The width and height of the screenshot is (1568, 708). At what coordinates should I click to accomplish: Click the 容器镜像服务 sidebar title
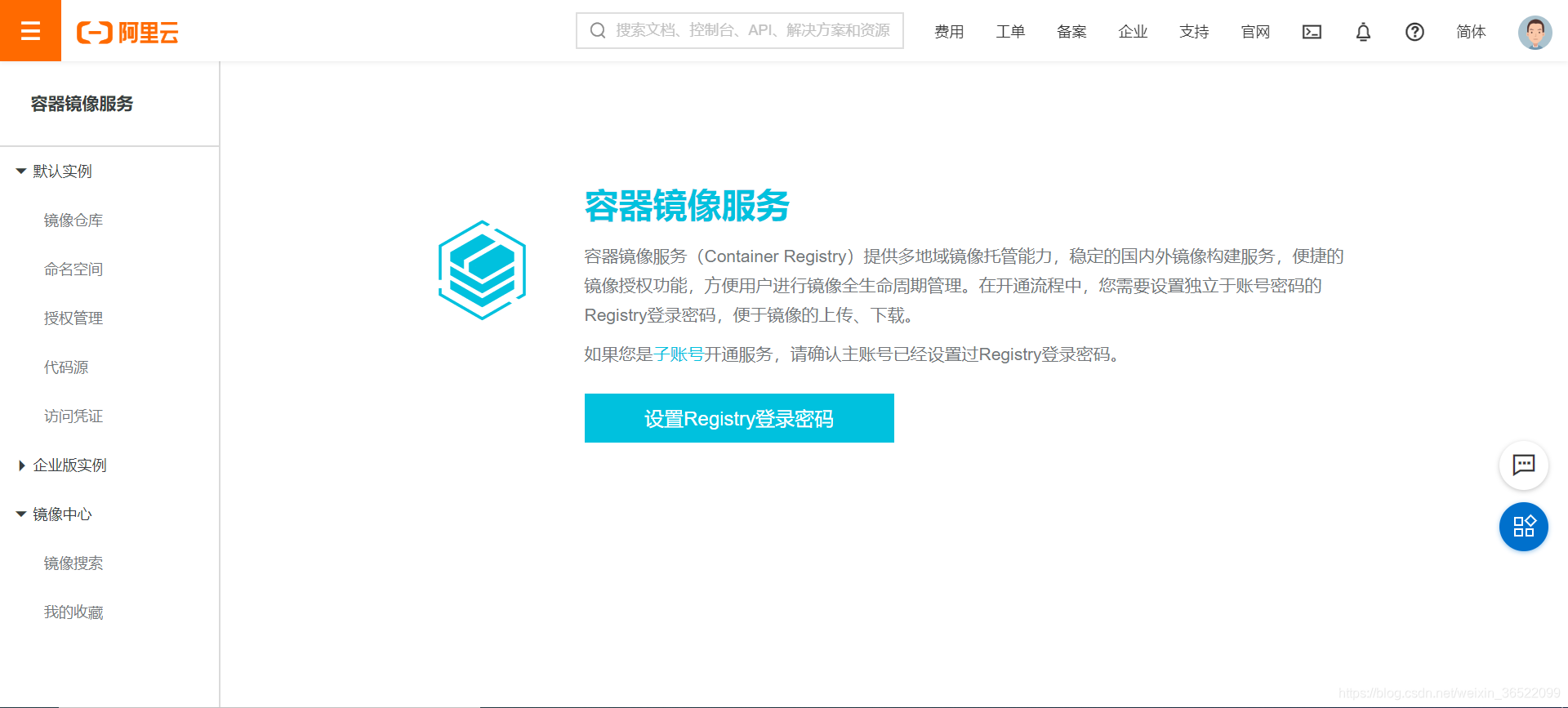point(82,104)
